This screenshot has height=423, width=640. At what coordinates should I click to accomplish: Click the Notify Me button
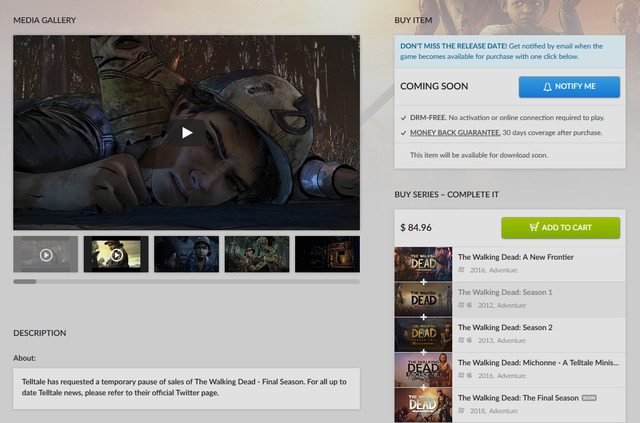[x=569, y=87]
